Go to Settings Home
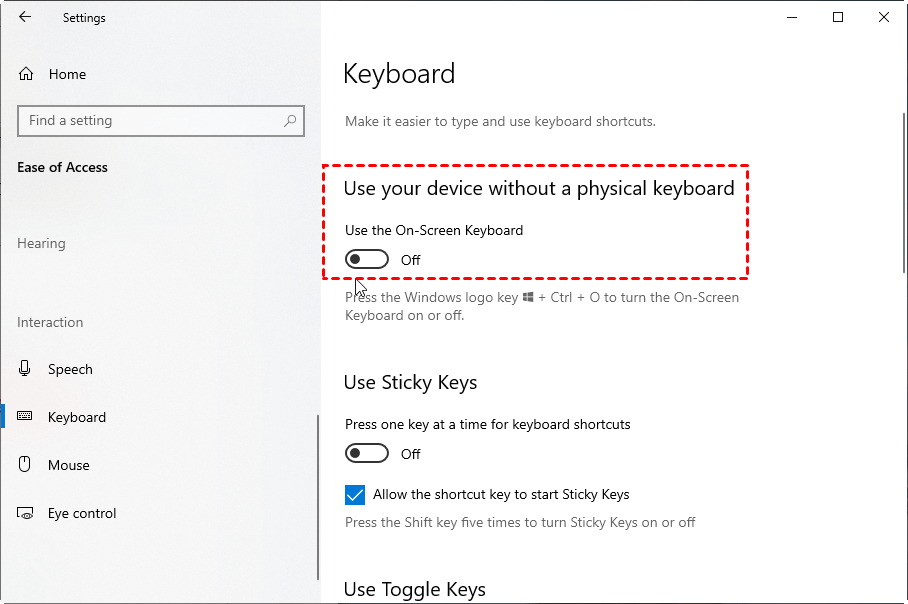Image resolution: width=908 pixels, height=604 pixels. [67, 74]
